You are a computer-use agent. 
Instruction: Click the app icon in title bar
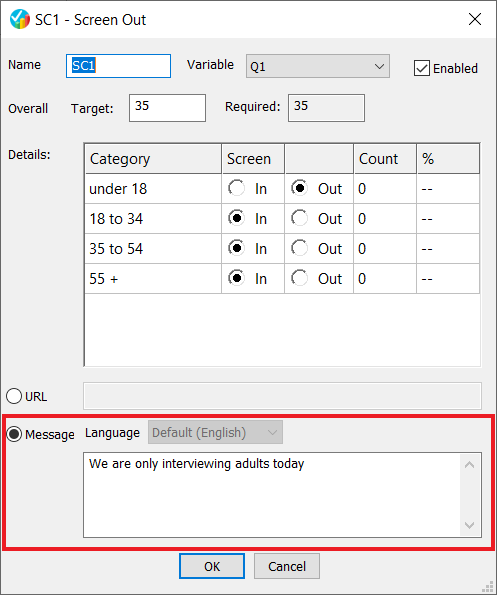tap(20, 19)
